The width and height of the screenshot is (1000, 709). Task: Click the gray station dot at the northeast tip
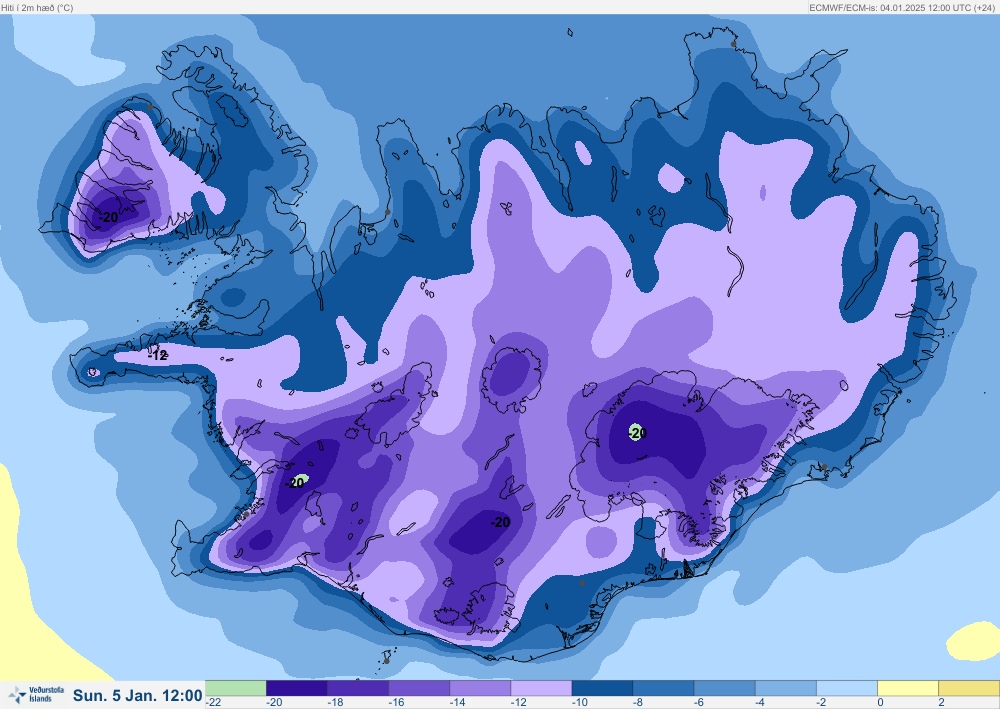[733, 44]
